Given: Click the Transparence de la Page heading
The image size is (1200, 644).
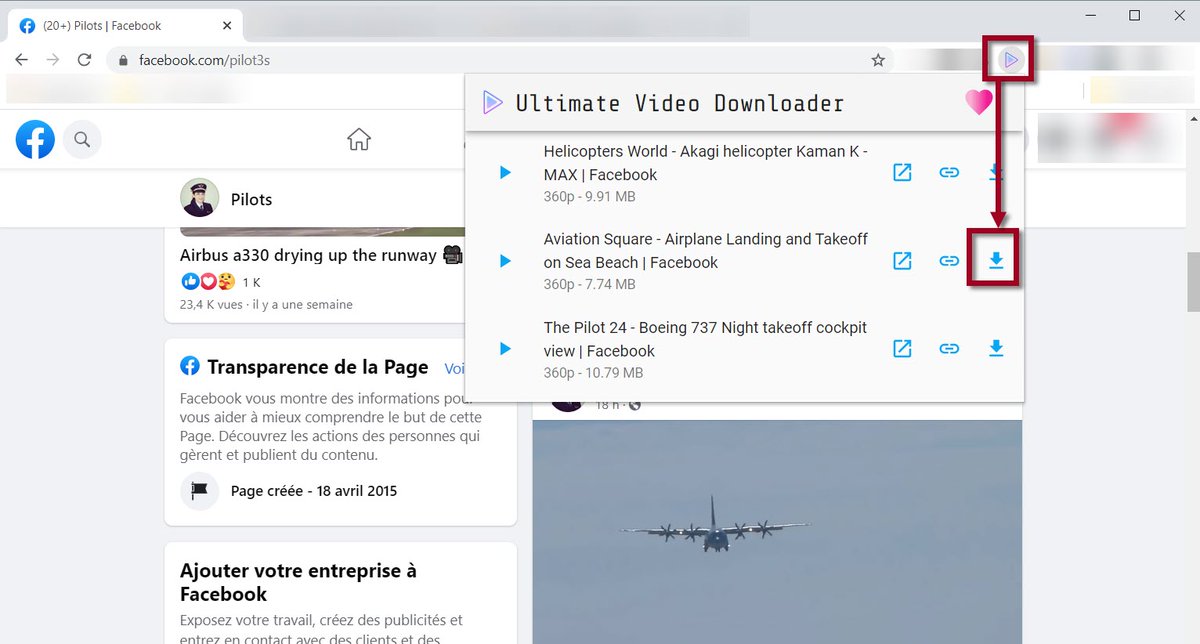Looking at the screenshot, I should 318,367.
